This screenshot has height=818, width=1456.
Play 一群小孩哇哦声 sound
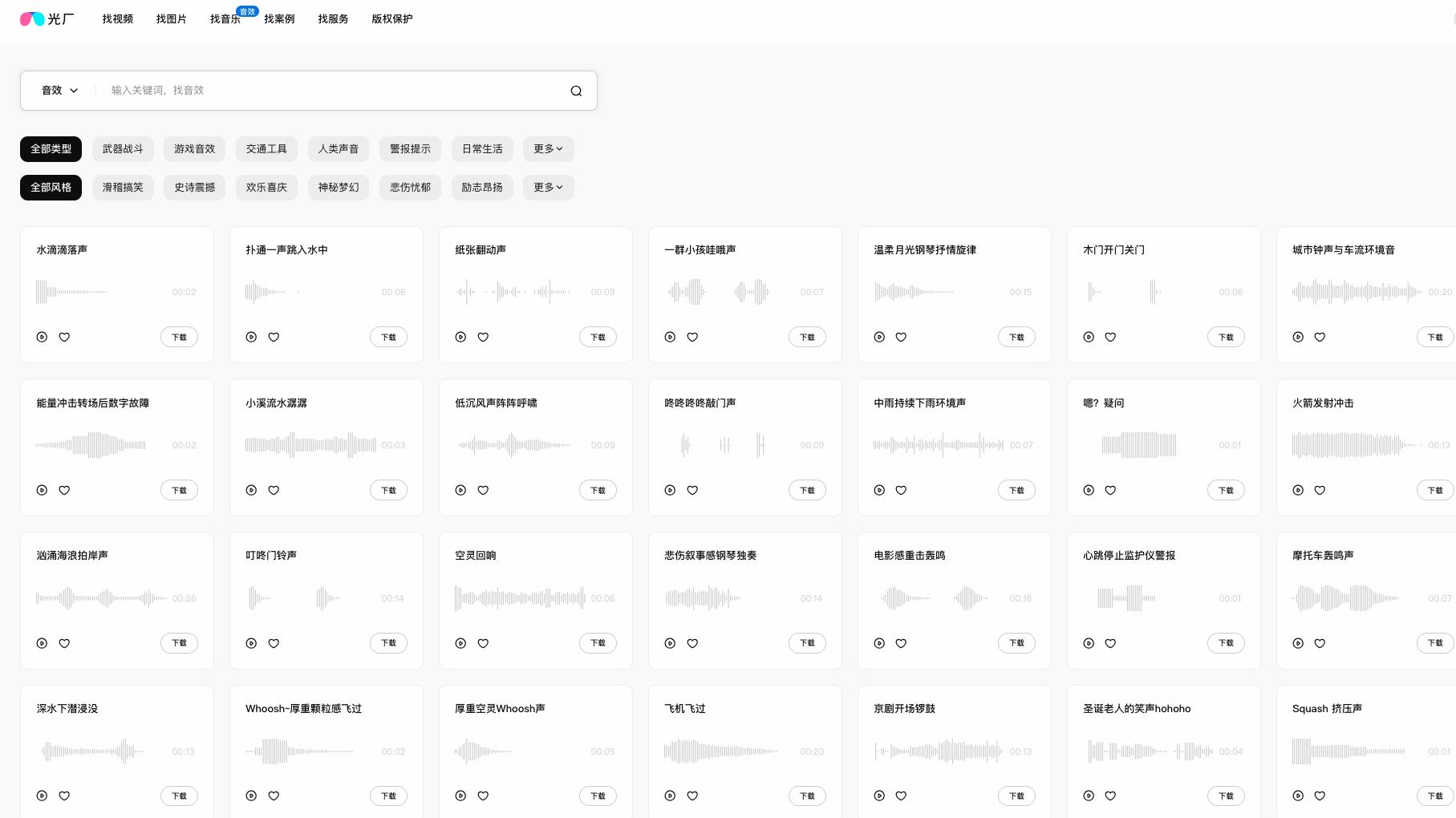click(670, 337)
